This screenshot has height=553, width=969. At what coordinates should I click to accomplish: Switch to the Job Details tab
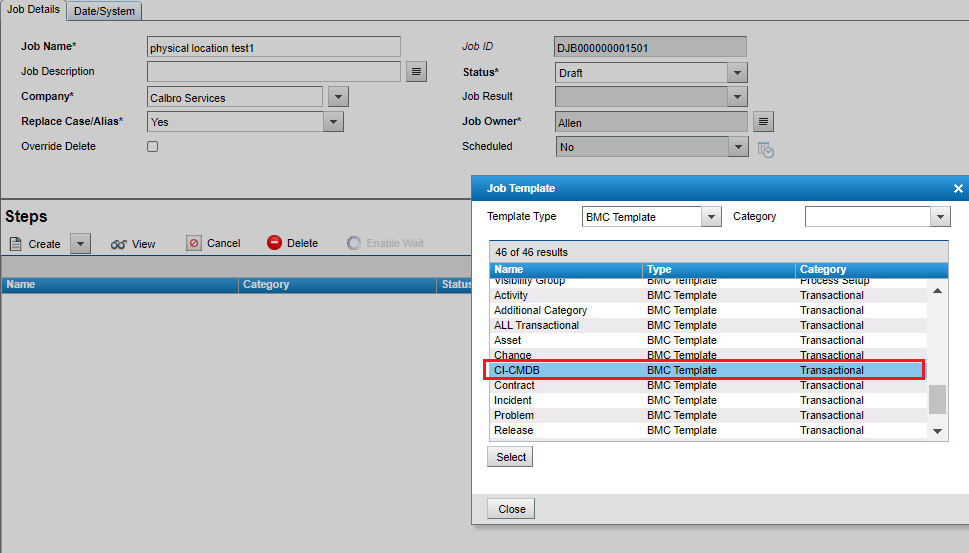(x=33, y=10)
